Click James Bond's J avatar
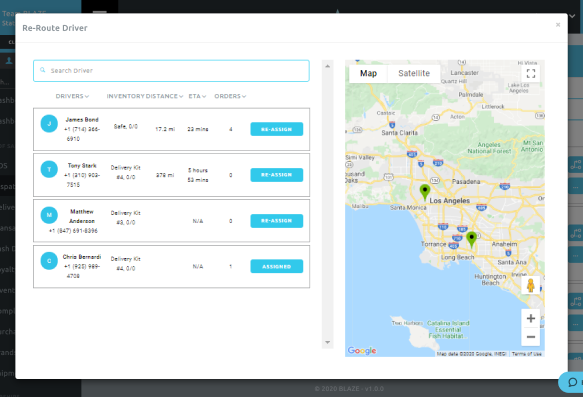The image size is (583, 397). [x=49, y=124]
